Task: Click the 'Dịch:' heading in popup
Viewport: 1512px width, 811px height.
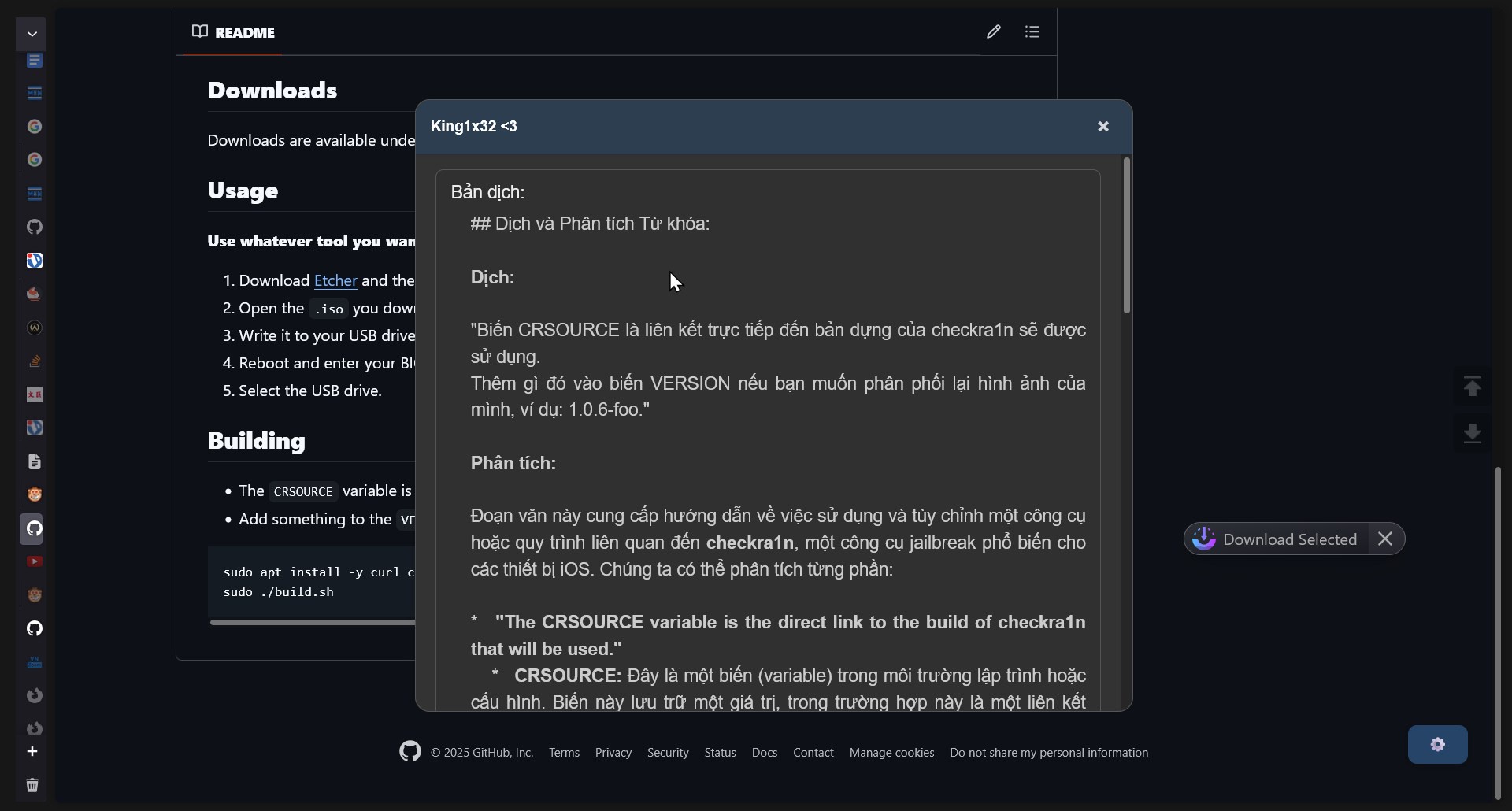Action: (x=492, y=277)
